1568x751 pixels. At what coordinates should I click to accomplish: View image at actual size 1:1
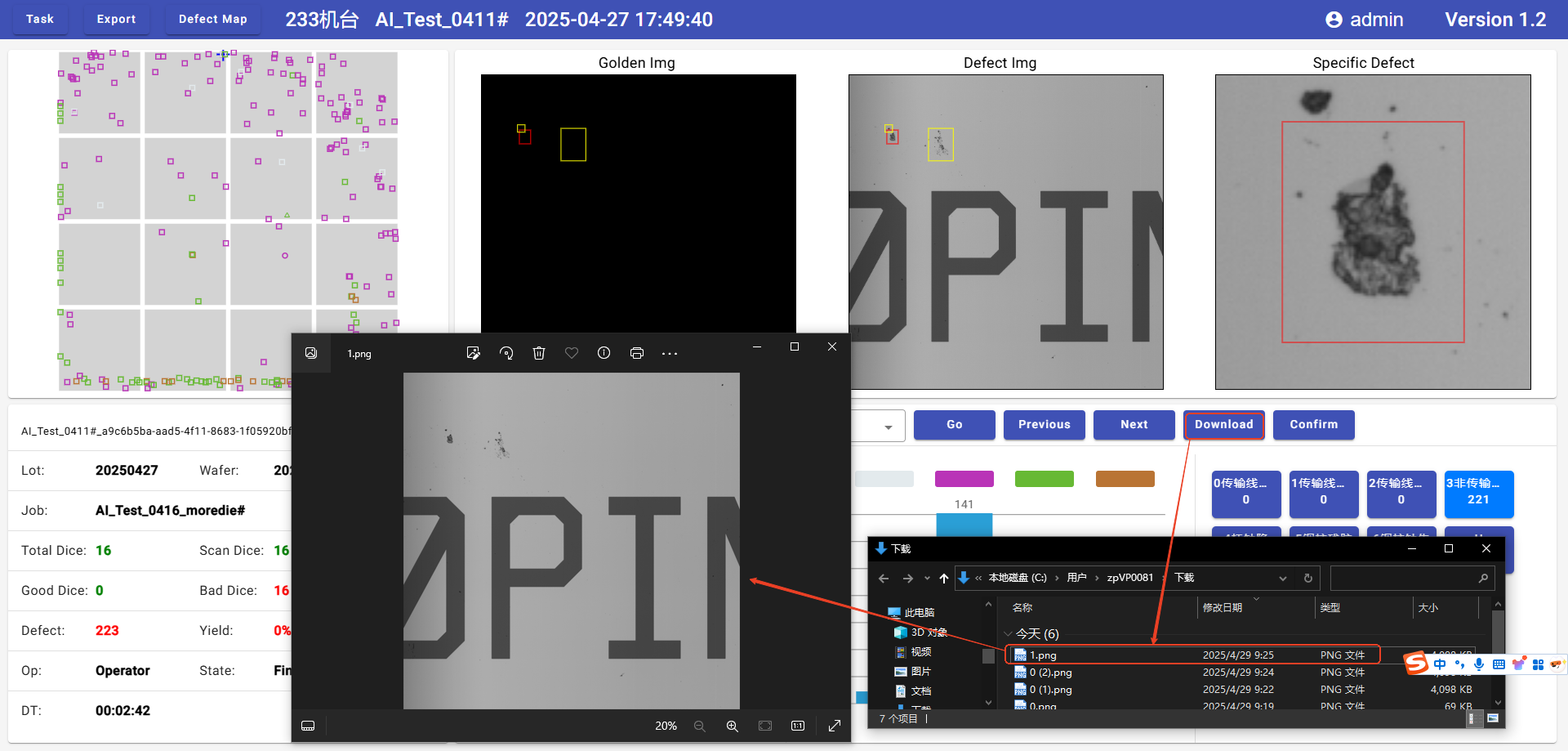798,726
